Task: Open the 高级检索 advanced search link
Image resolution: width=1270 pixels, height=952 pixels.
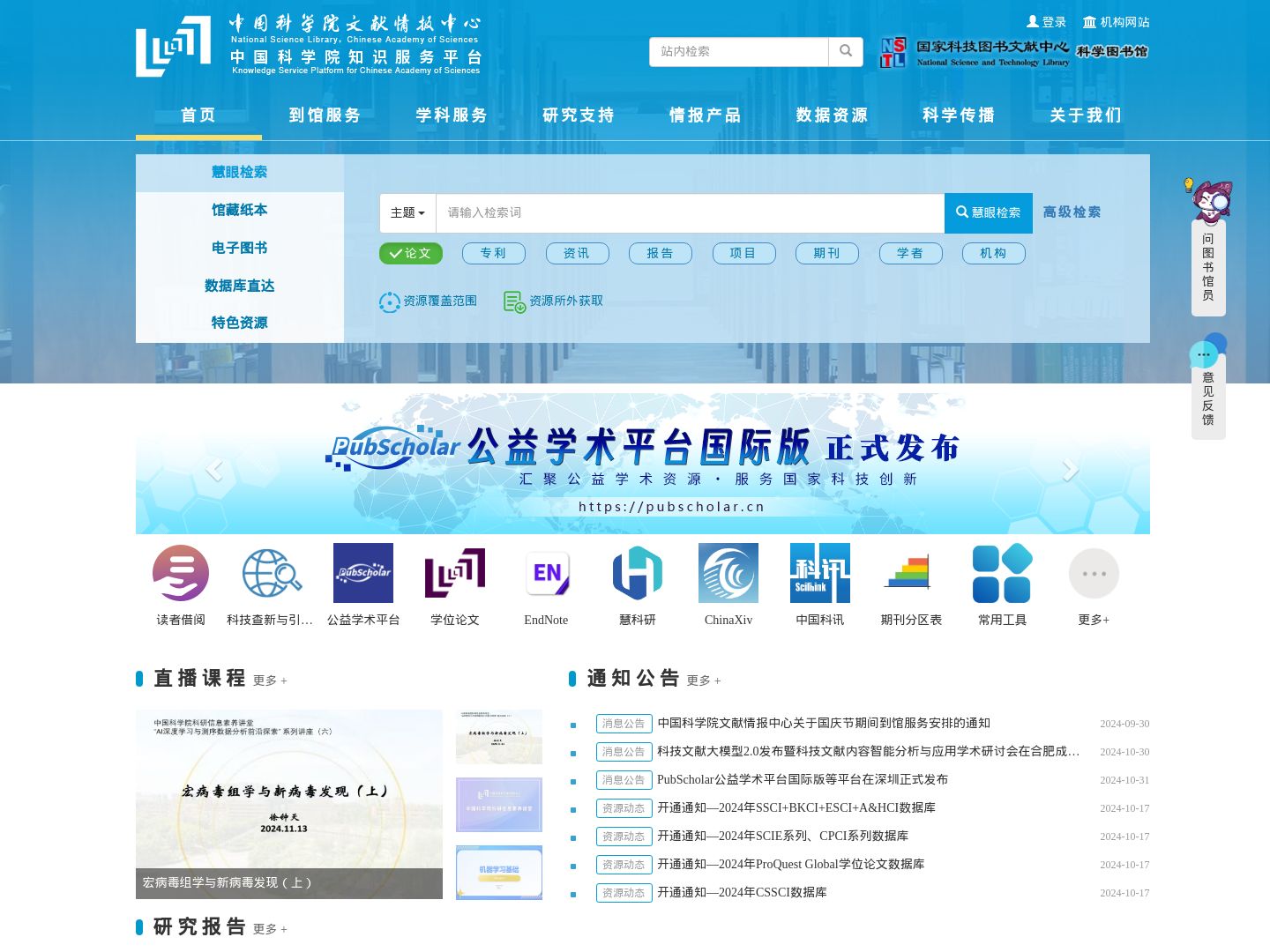Action: [x=1072, y=212]
